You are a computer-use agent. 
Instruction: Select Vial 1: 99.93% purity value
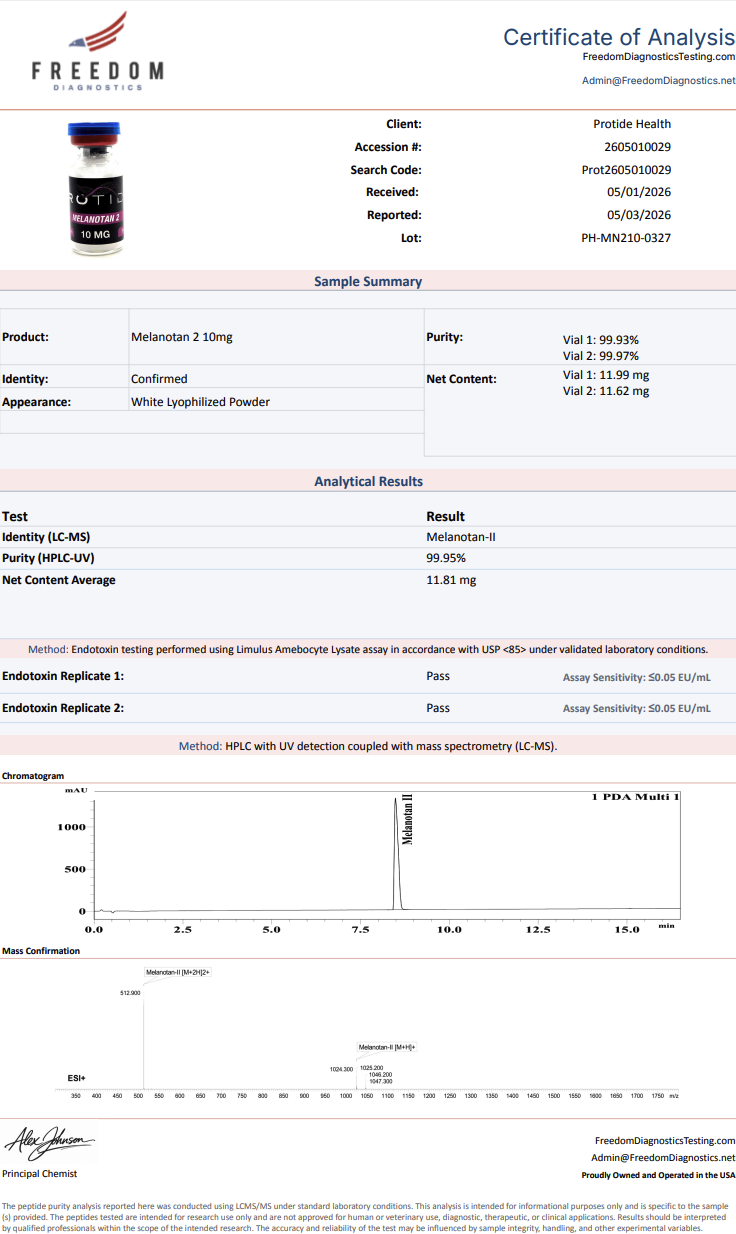[x=601, y=340]
